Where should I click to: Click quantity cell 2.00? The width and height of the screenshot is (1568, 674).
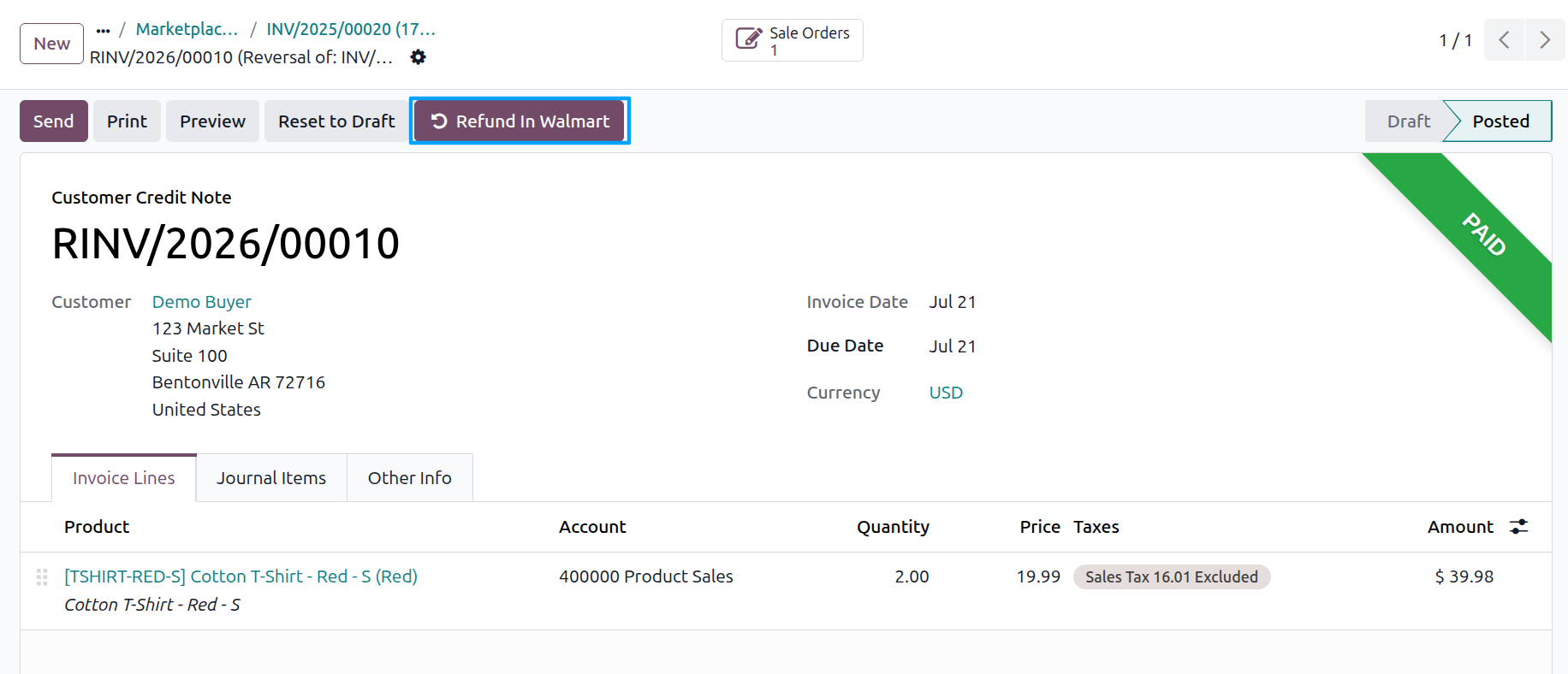coord(912,576)
